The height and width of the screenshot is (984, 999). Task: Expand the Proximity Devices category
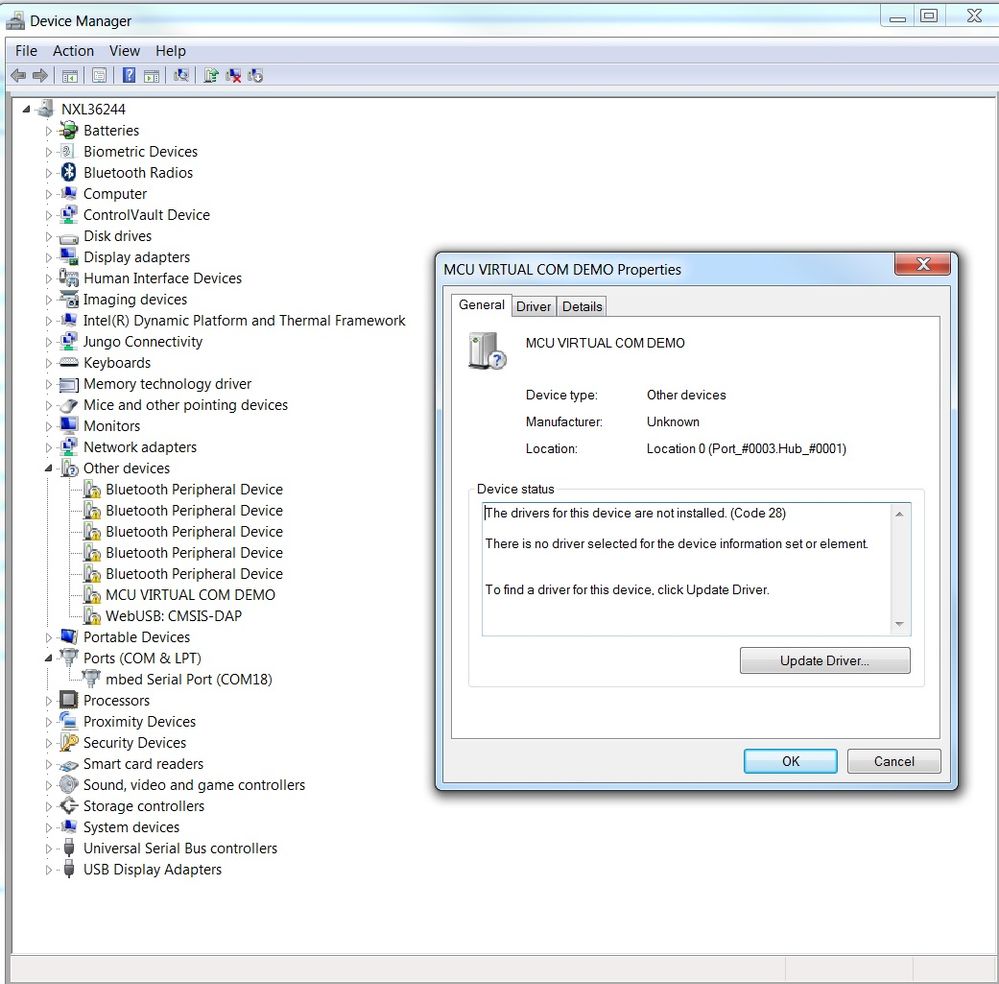48,721
